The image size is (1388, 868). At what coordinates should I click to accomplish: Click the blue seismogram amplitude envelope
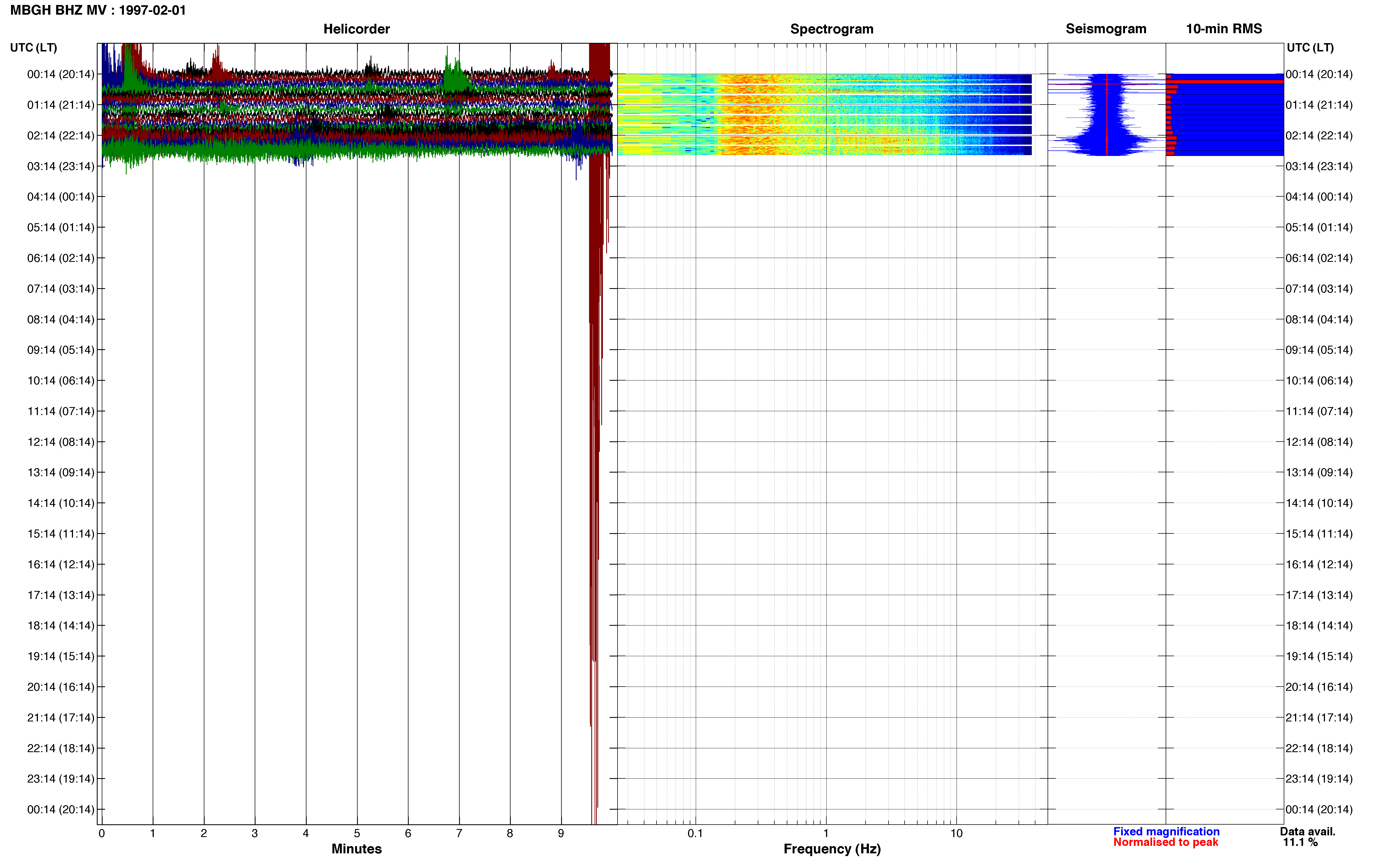(1106, 114)
